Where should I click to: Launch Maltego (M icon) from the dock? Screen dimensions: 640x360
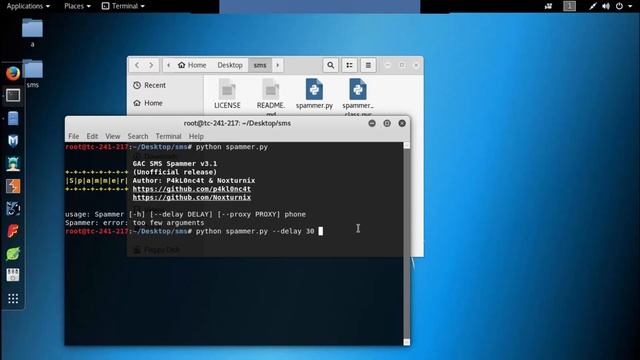click(13, 141)
